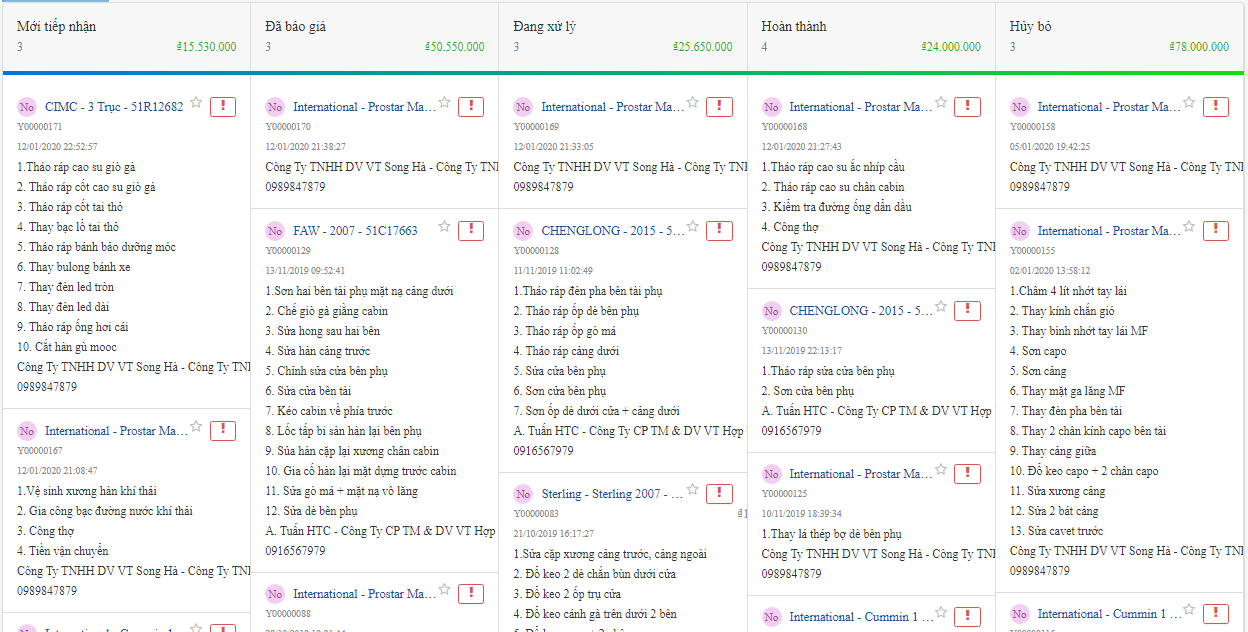
Task: Select the 'Hủy bỏ' column header
Action: click(1030, 27)
